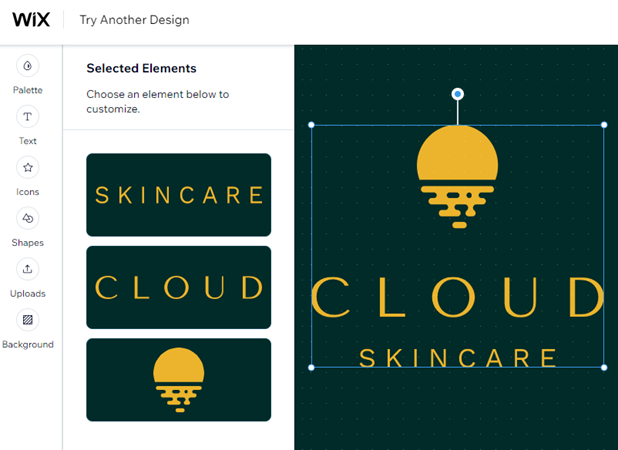Click the bottom-left selection handle
Screen dimensions: 618x450
311,368
